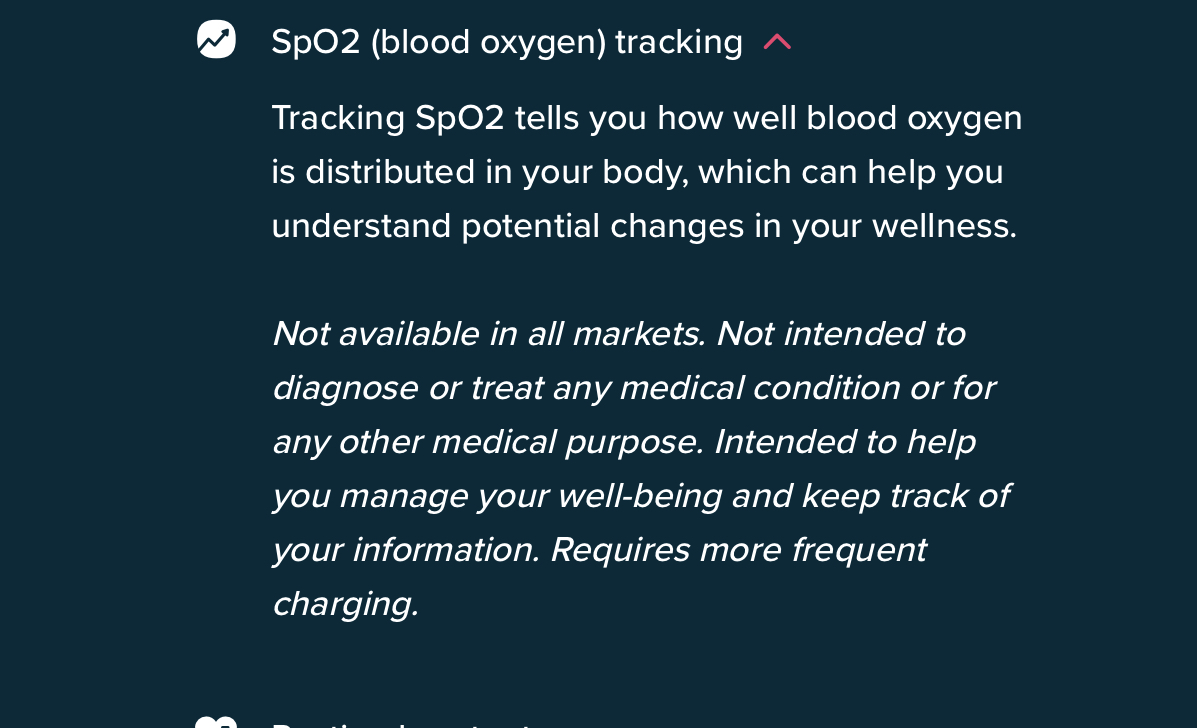Click the line 'you manage your well-being and keep'
The width and height of the screenshot is (1197, 728).
577,496
